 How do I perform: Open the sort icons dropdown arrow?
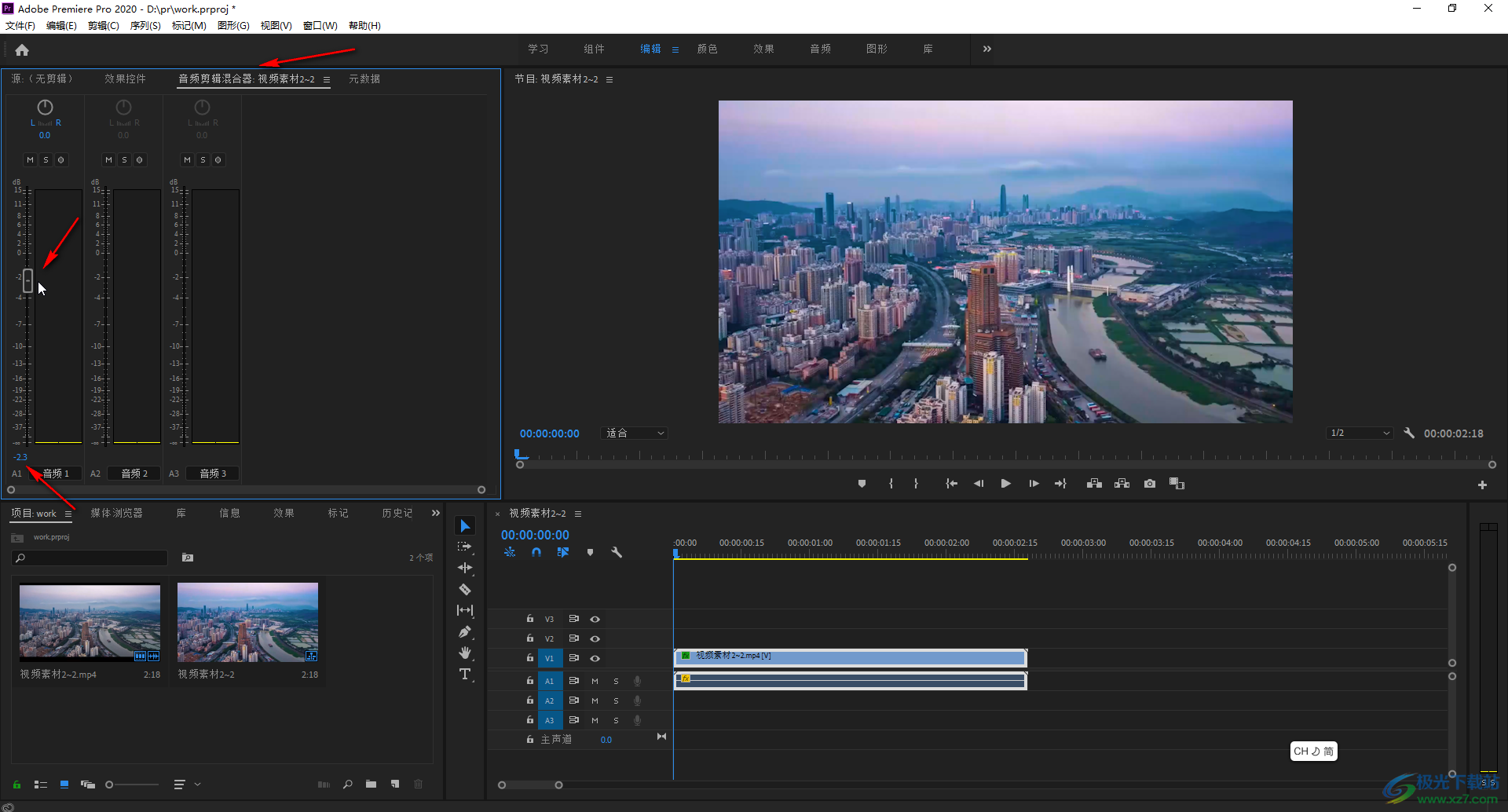pos(198,785)
